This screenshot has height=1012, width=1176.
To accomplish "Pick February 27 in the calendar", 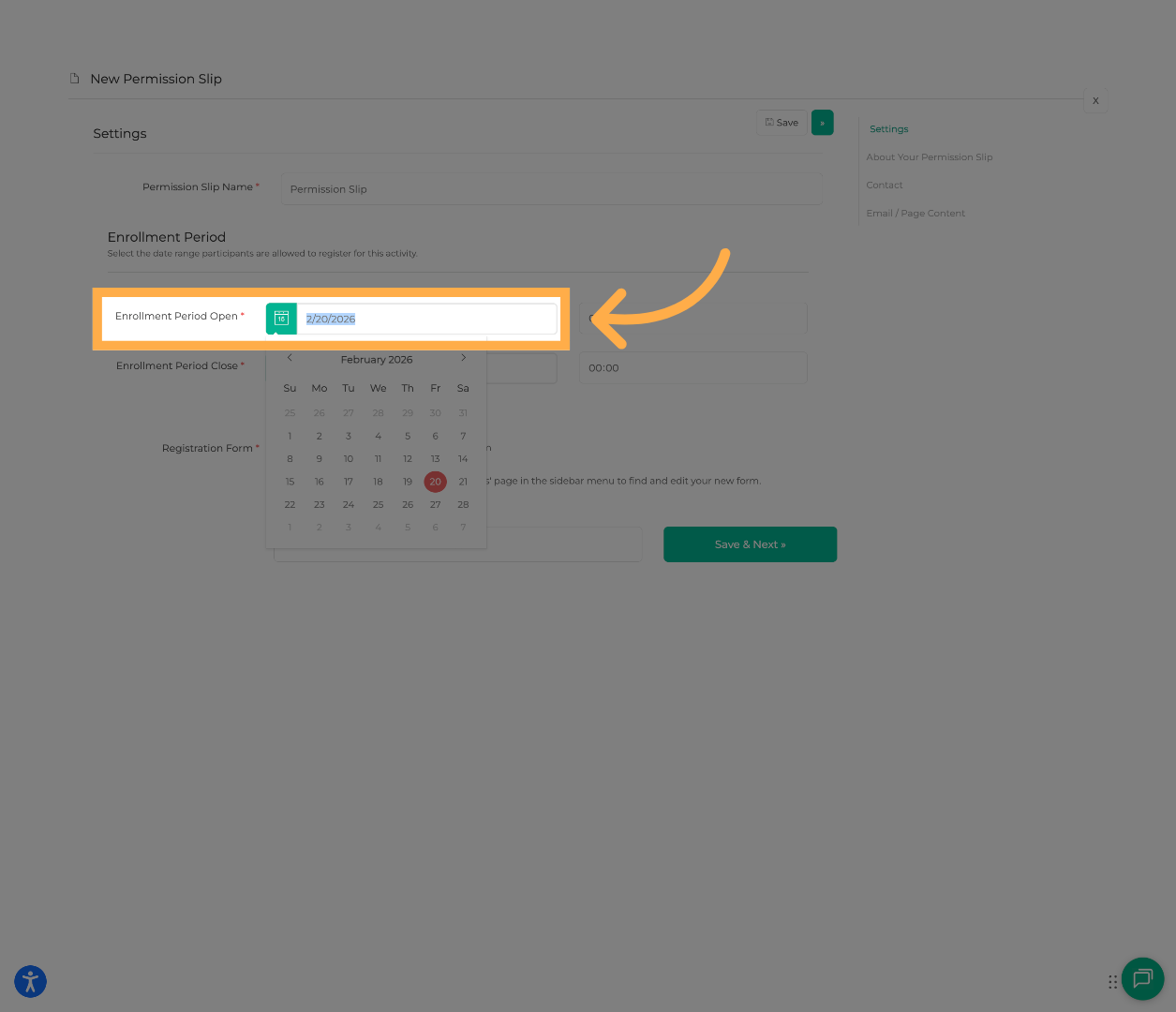I will pyautogui.click(x=435, y=505).
